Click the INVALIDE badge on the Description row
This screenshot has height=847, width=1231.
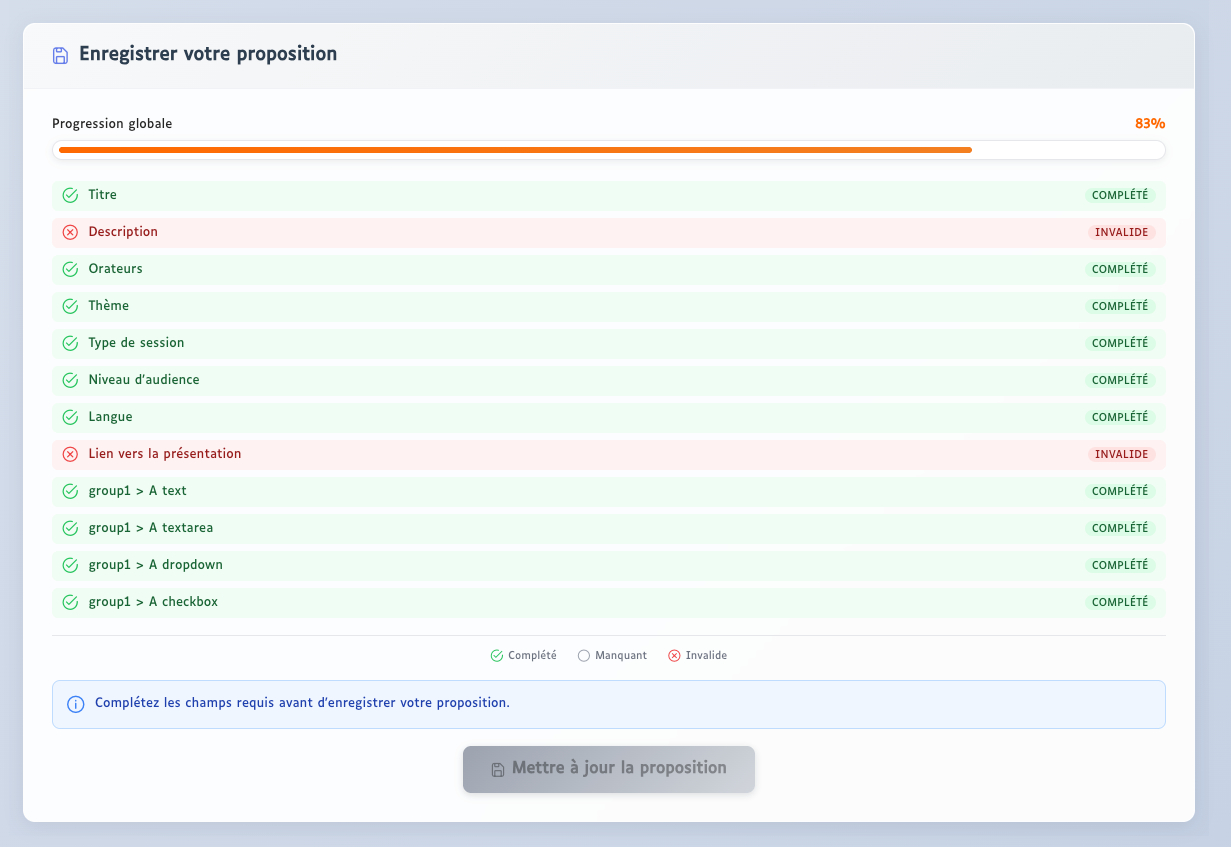1121,232
